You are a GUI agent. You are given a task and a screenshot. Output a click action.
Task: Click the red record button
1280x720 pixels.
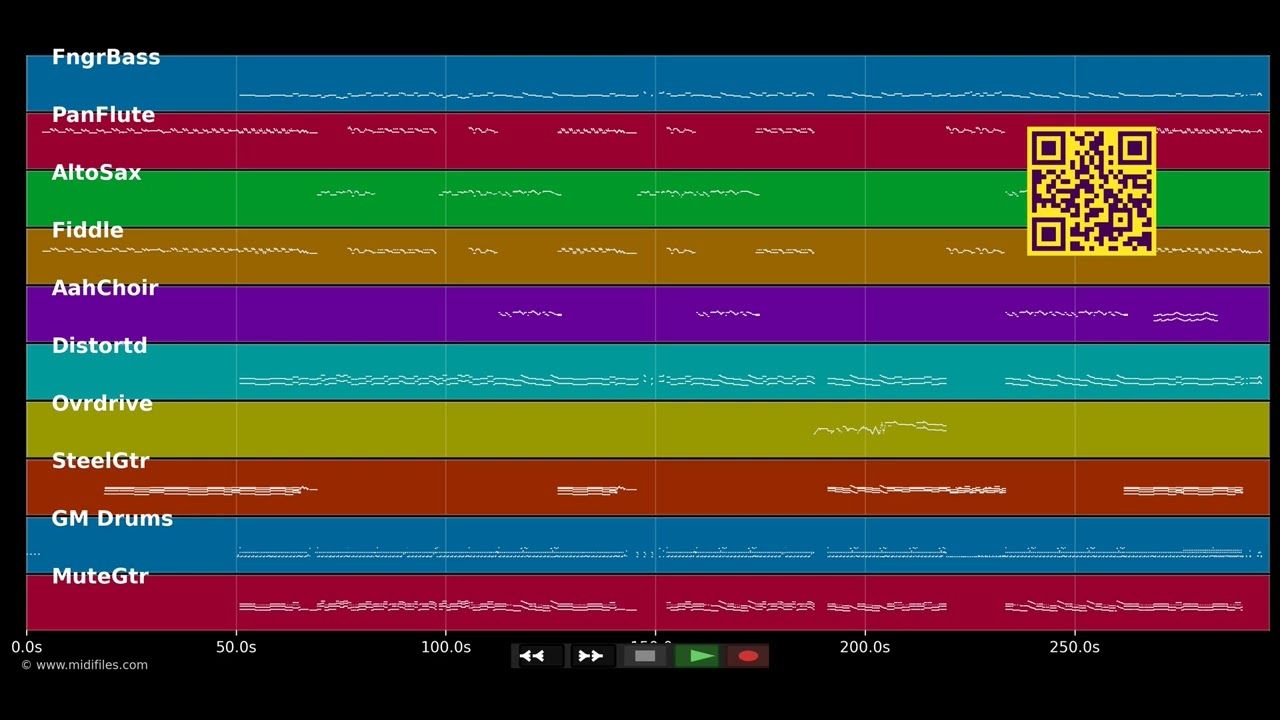coord(748,656)
